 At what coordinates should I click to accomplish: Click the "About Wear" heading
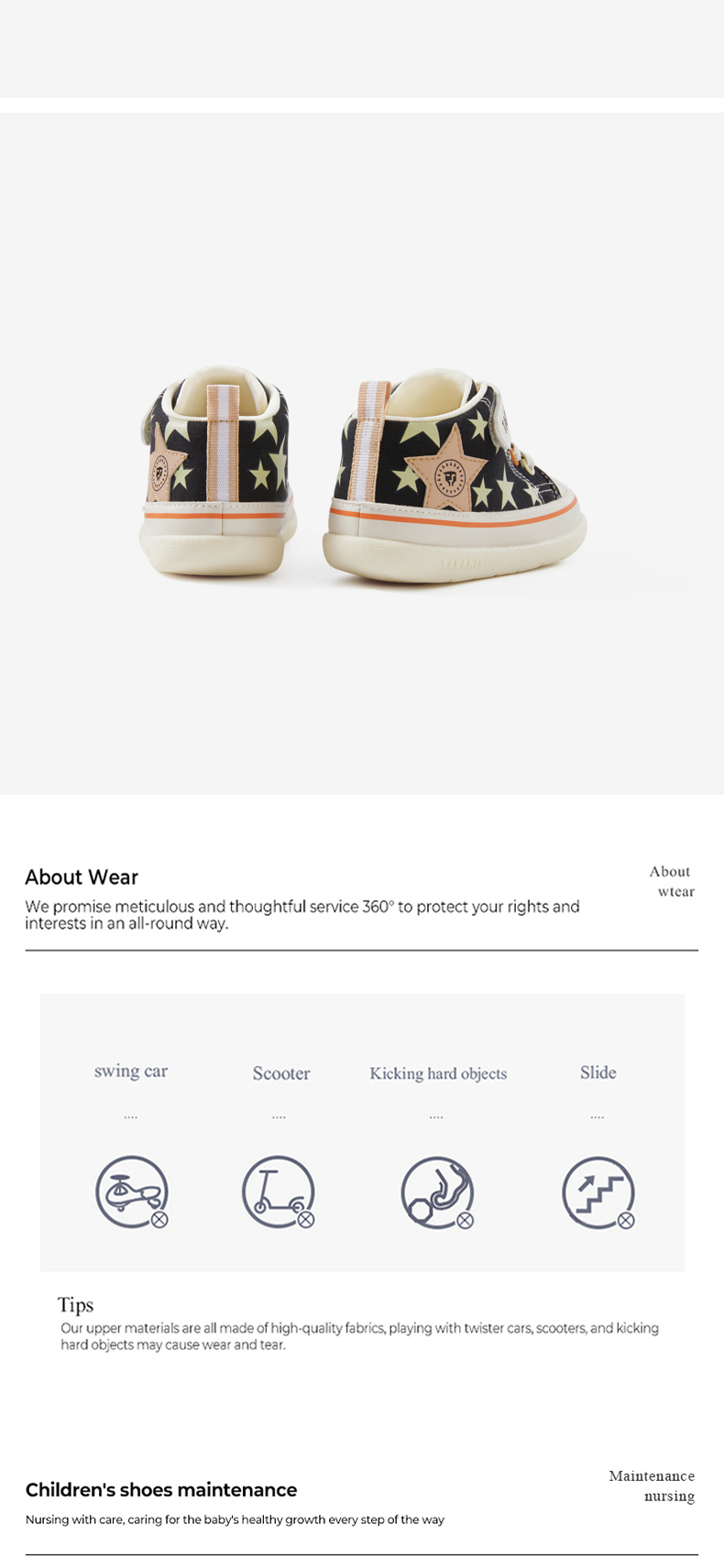coord(82,877)
